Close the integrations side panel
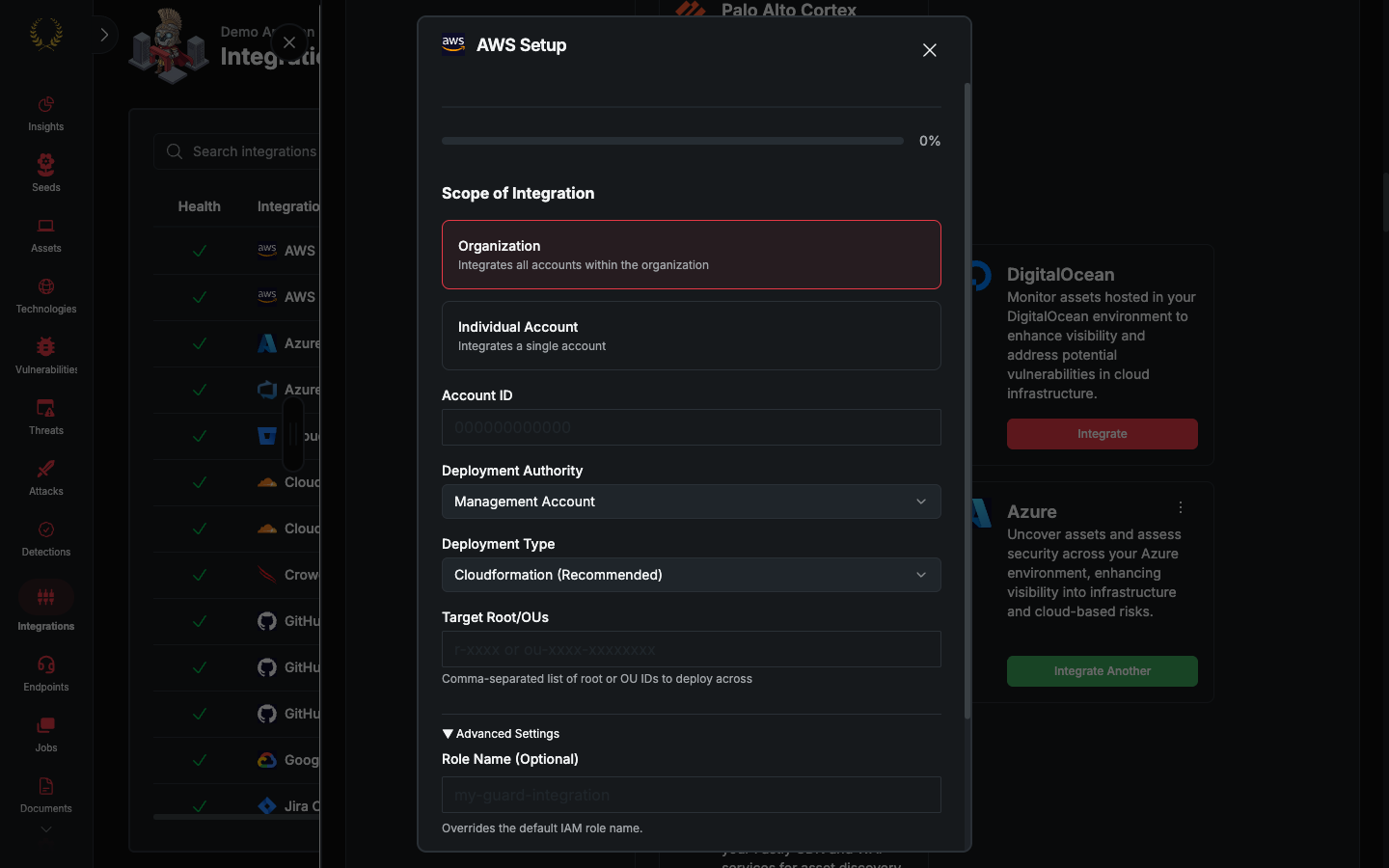This screenshot has width=1389, height=868. pyautogui.click(x=288, y=42)
